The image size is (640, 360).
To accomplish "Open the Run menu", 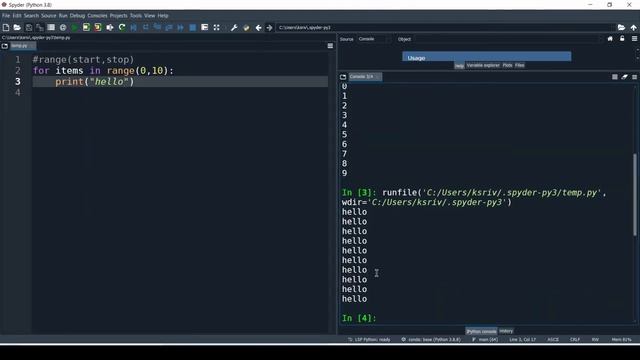I will (x=63, y=16).
